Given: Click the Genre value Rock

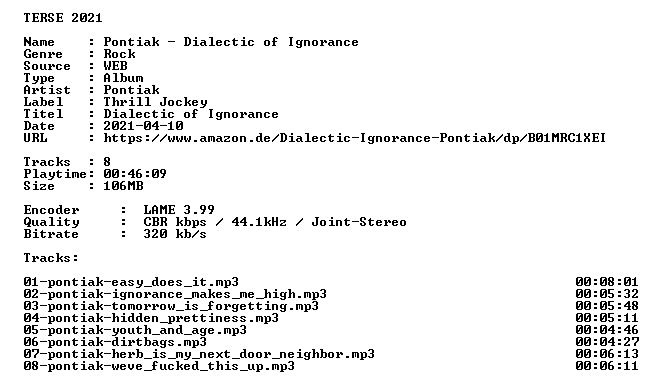Looking at the screenshot, I should (x=119, y=54).
